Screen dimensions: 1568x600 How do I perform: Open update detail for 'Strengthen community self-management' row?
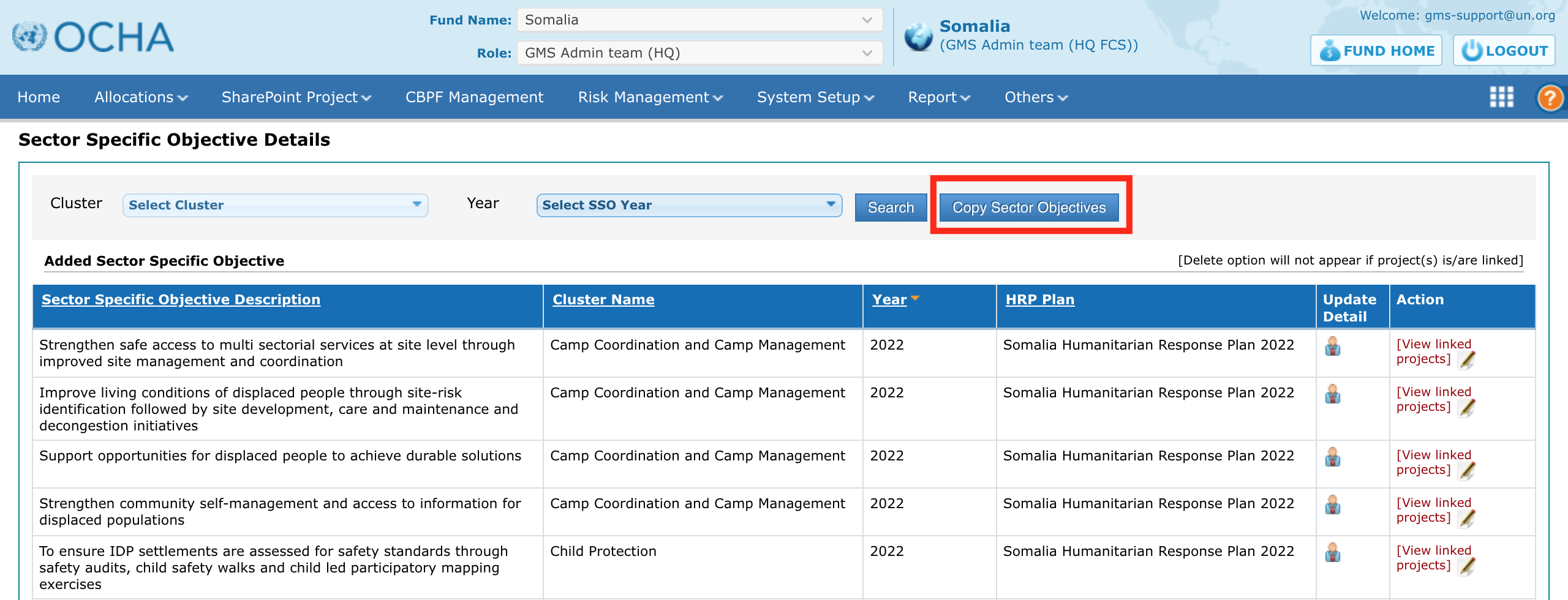click(x=1333, y=505)
